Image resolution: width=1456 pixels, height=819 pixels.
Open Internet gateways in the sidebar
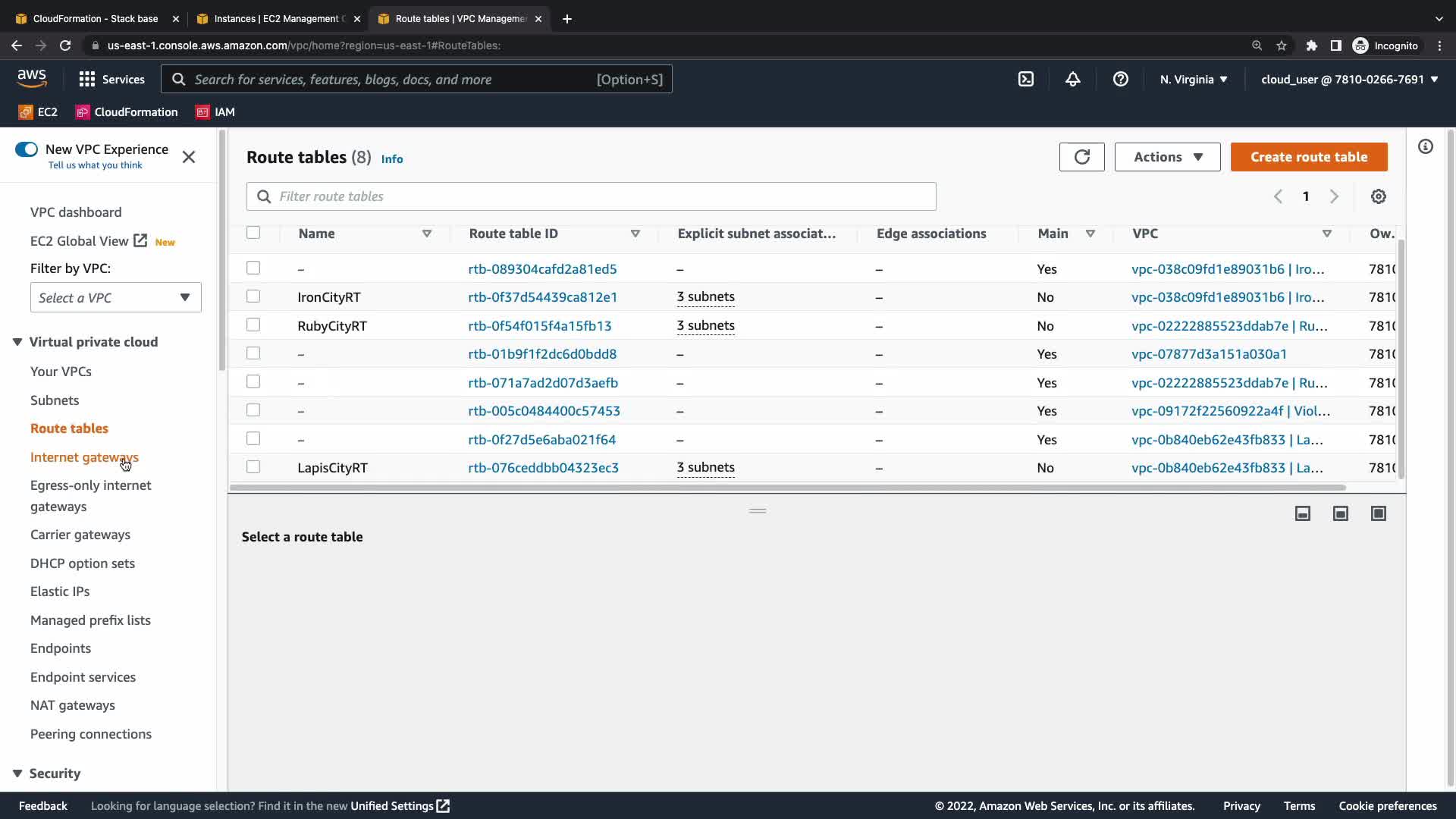84,457
